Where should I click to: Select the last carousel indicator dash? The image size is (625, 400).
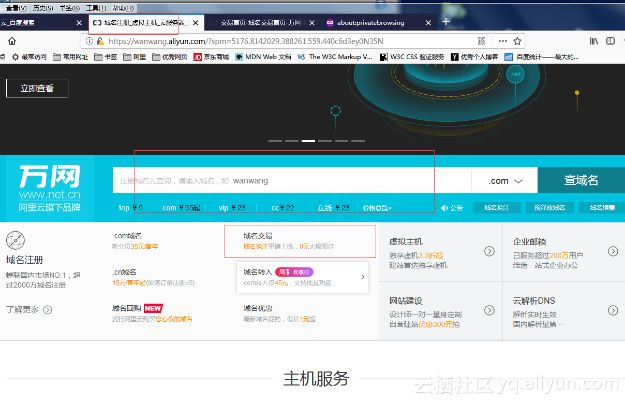[x=358, y=141]
